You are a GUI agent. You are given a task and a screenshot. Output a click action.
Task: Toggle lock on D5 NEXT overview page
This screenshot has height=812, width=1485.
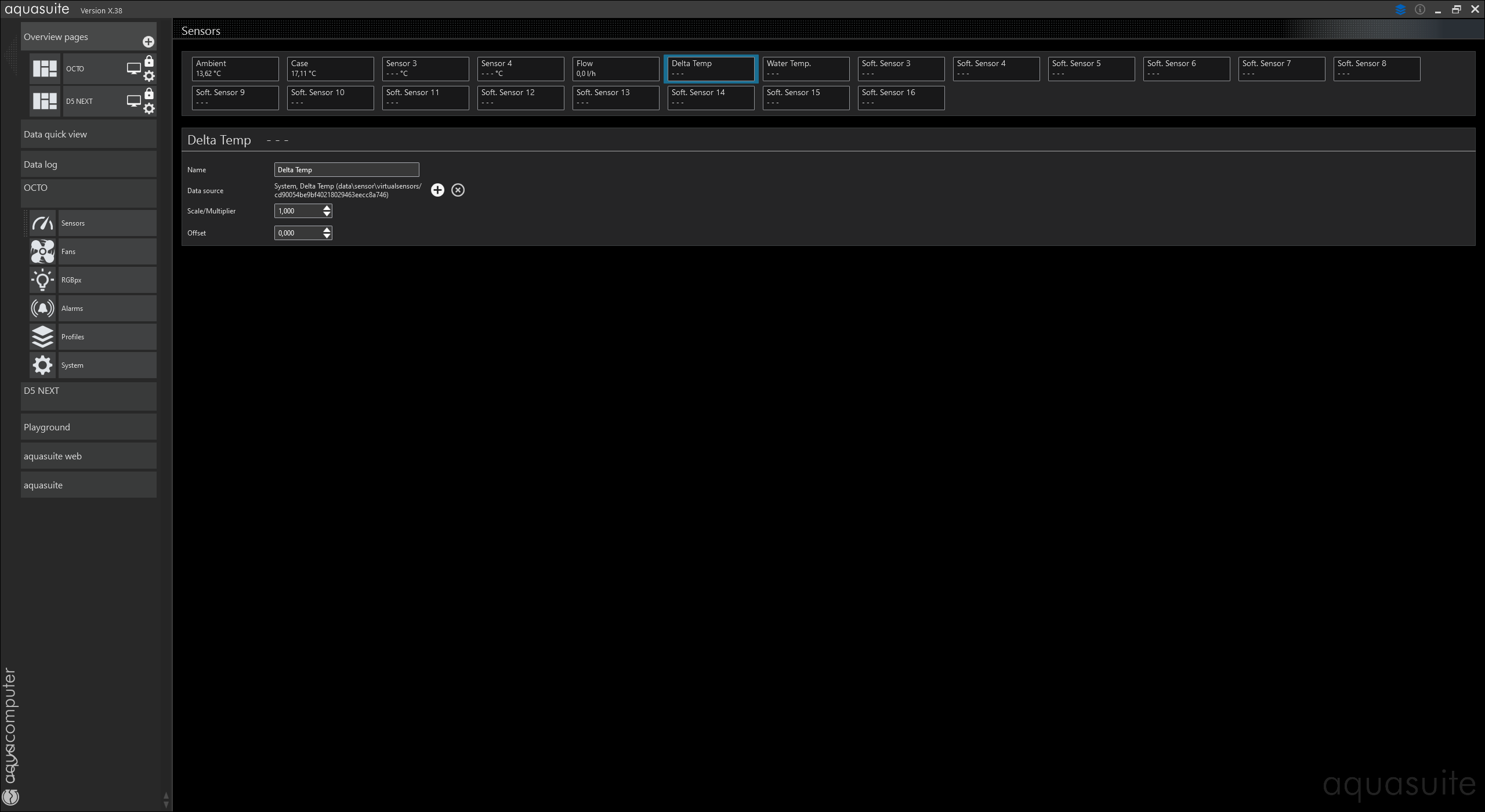[x=149, y=94]
